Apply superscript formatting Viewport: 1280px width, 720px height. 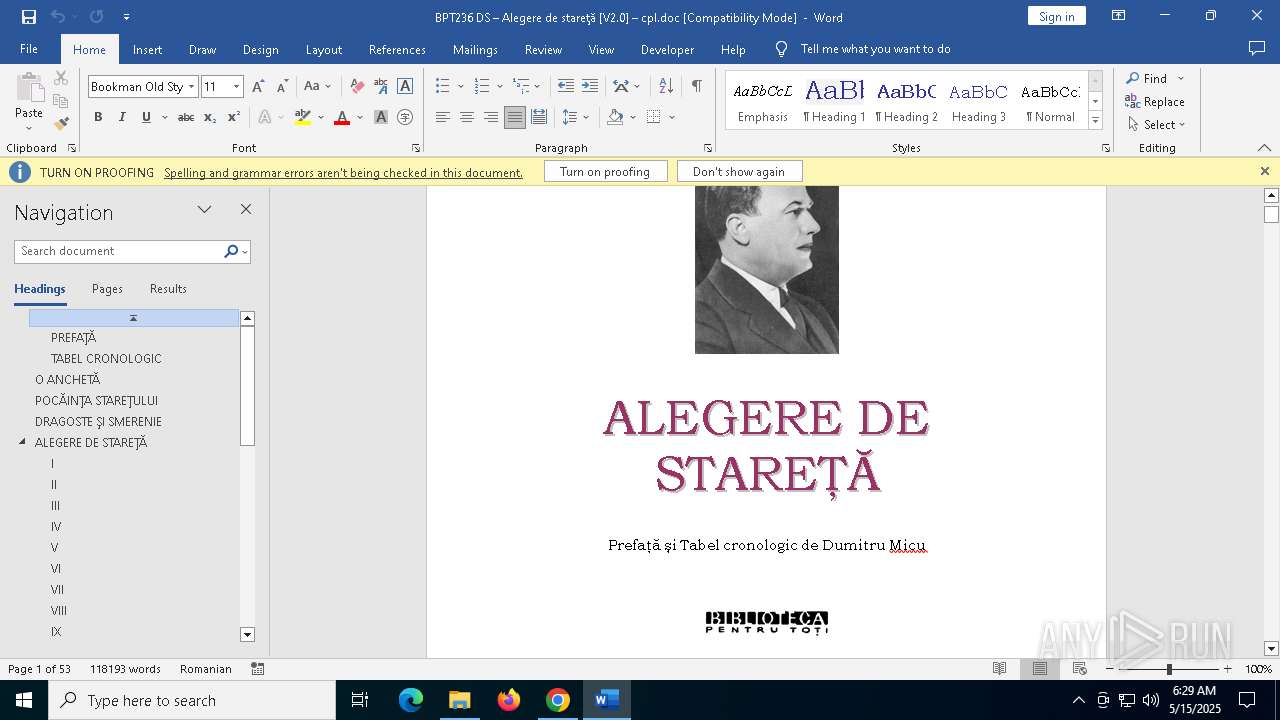234,117
